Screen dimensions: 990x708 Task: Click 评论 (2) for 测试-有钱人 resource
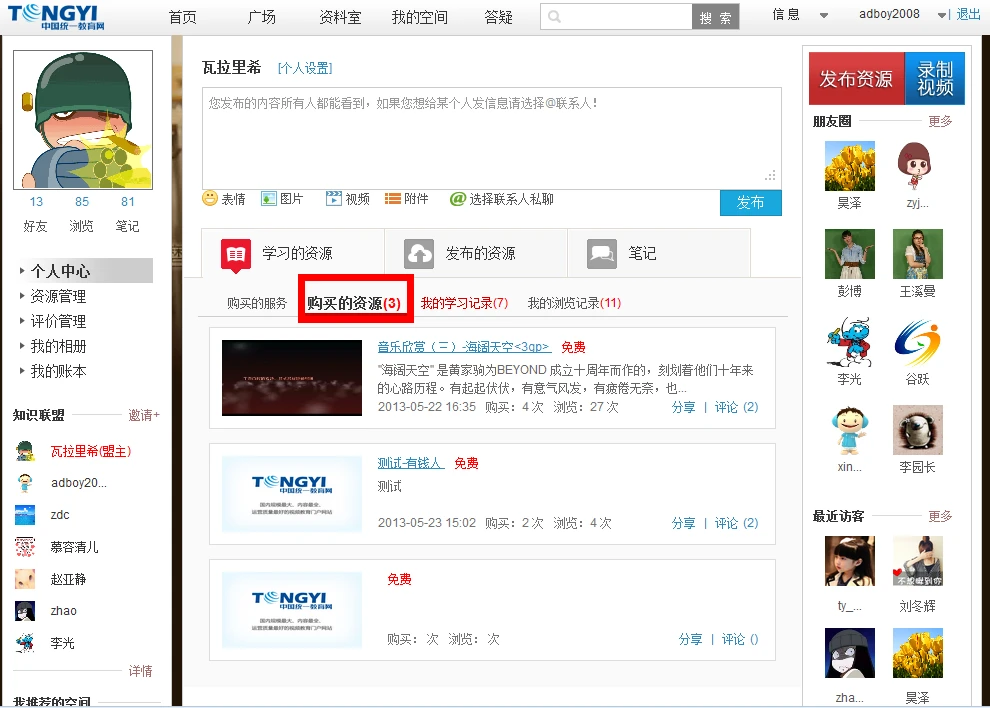(736, 523)
